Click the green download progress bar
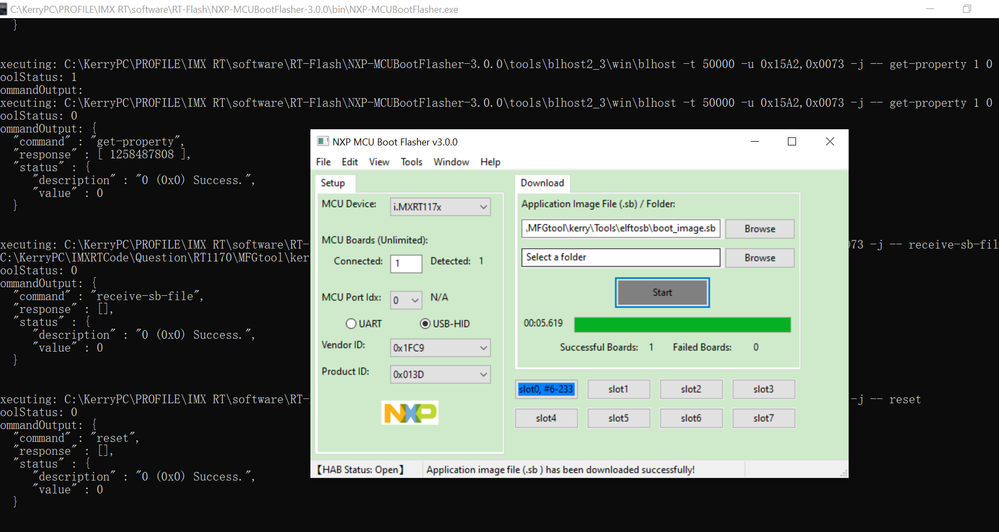This screenshot has width=999, height=532. [x=682, y=325]
